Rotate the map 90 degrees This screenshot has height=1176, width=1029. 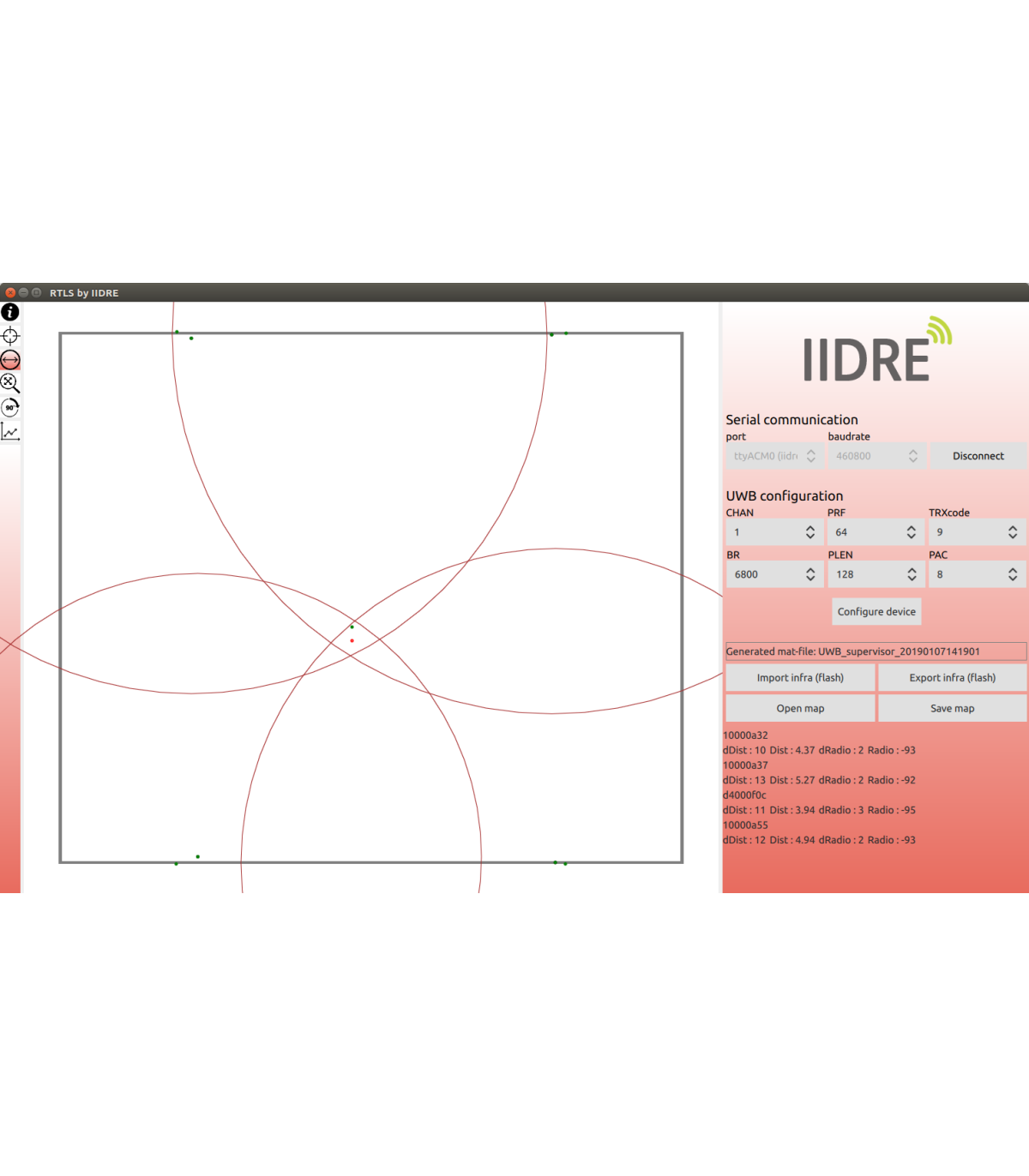pyautogui.click(x=10, y=407)
